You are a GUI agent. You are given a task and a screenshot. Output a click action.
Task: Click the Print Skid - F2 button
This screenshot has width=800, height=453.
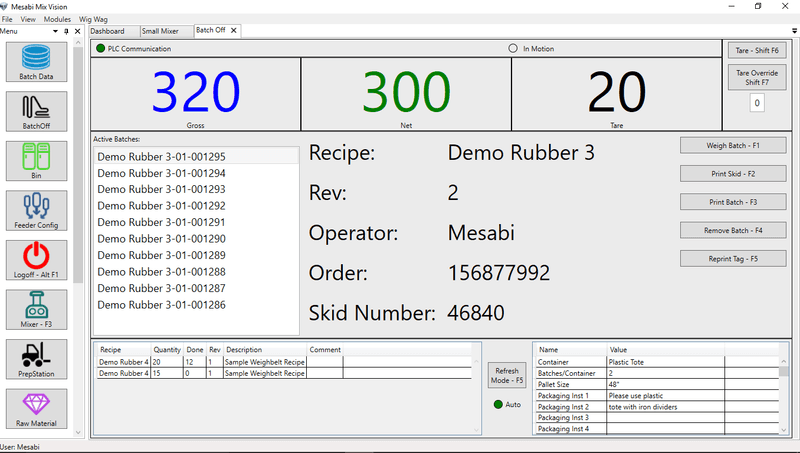(733, 173)
